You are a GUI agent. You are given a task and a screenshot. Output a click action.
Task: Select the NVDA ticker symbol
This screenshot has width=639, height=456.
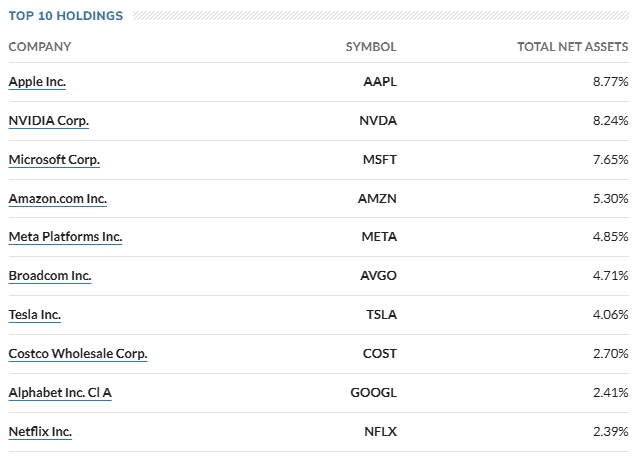(378, 121)
